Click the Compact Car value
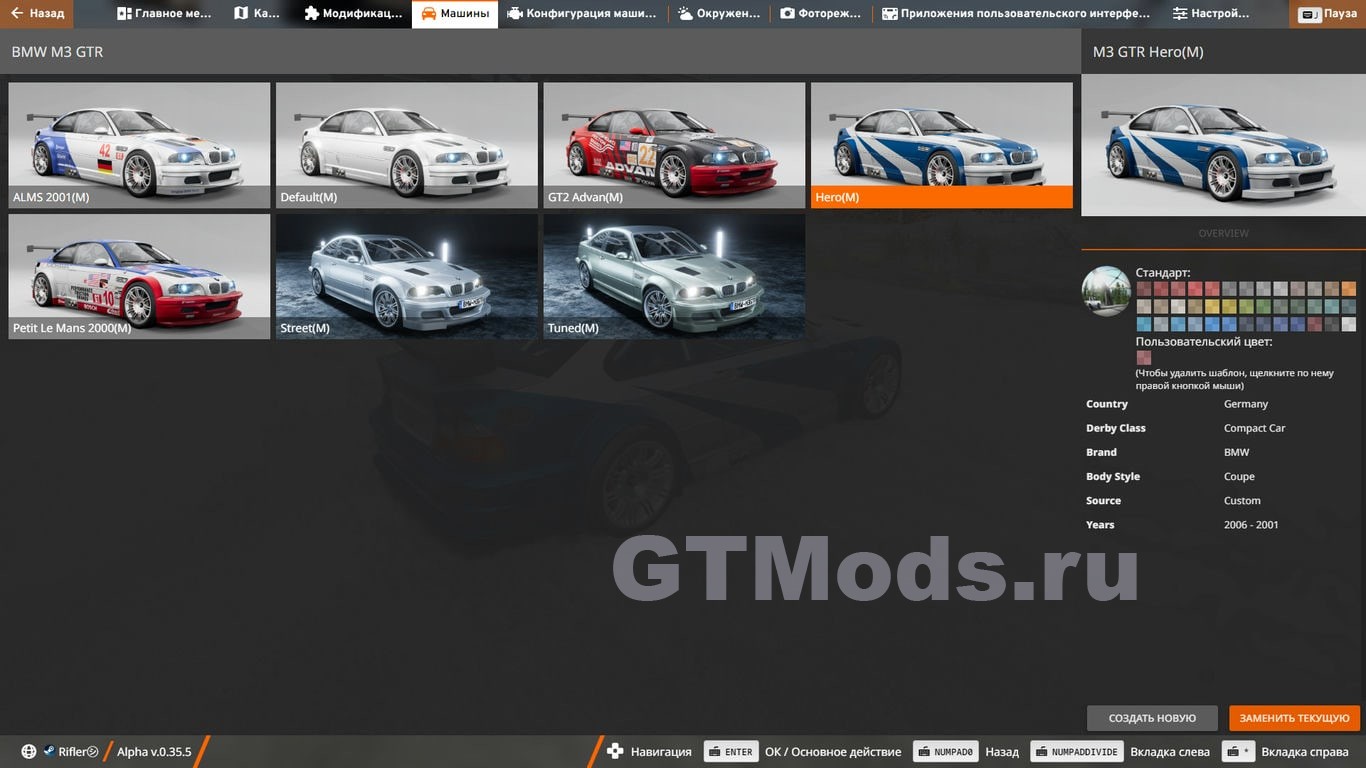This screenshot has height=768, width=1366. coord(1254,428)
